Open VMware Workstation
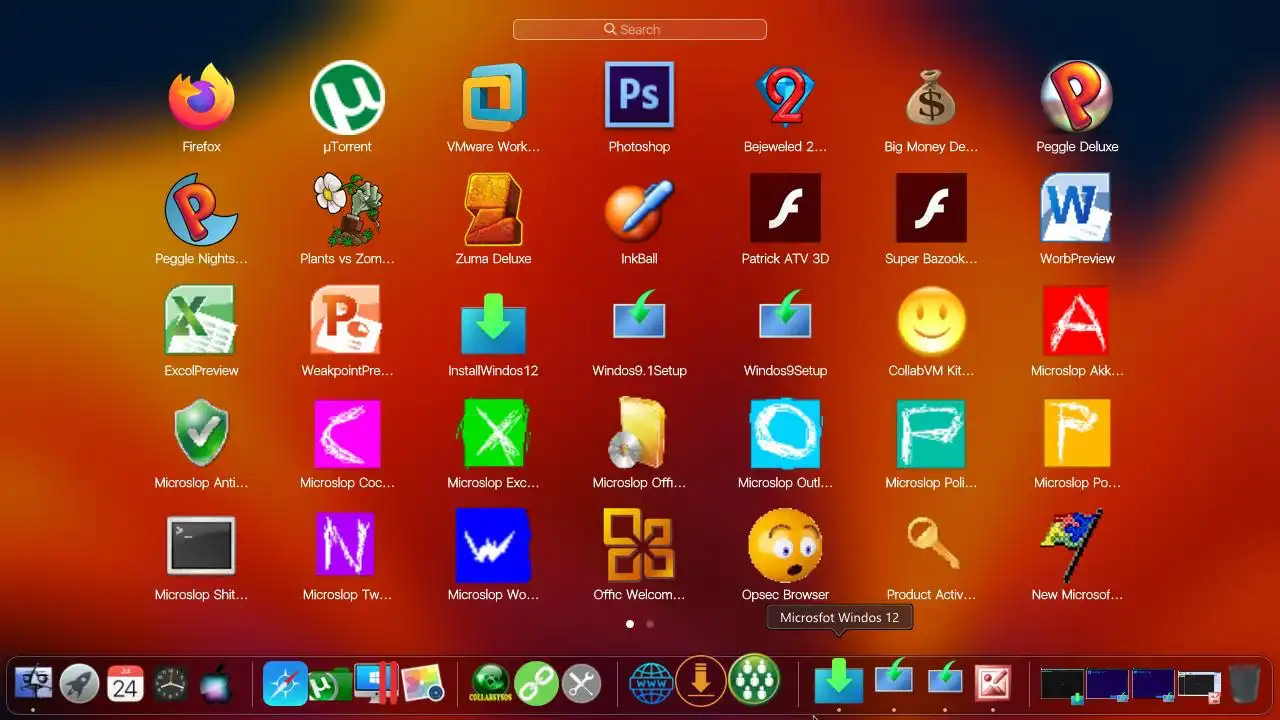This screenshot has width=1280, height=720. pos(493,98)
